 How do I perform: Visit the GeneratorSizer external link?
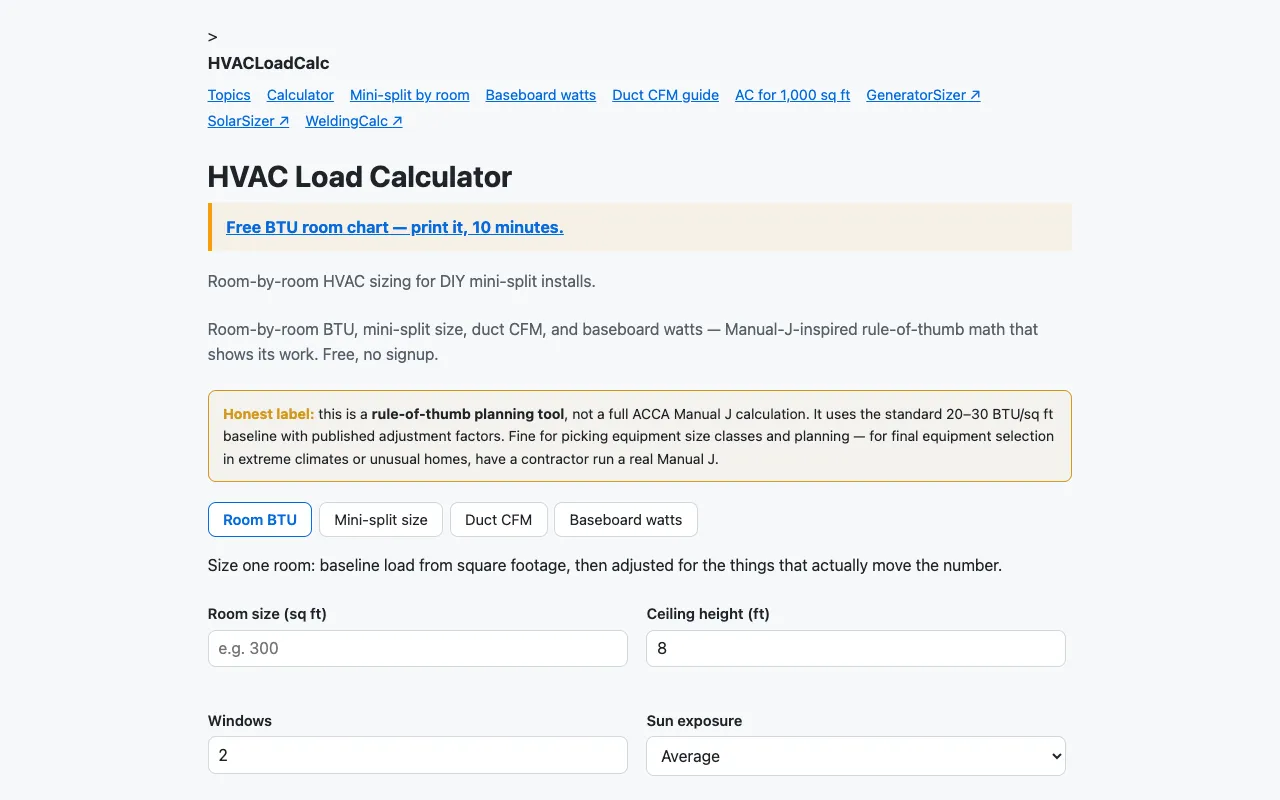click(x=924, y=95)
